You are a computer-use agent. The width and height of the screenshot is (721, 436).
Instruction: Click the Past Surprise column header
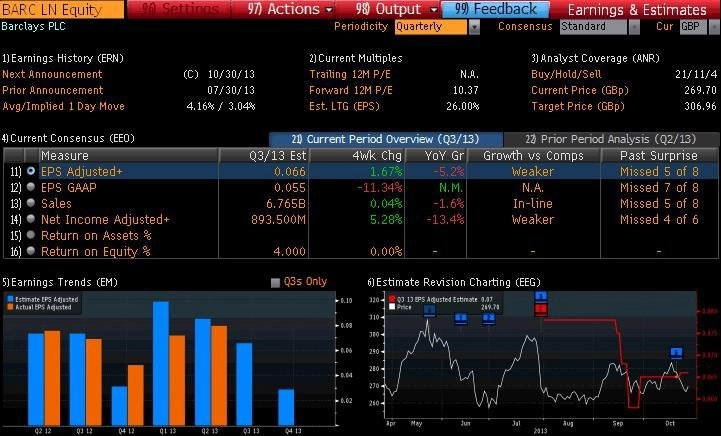tap(659, 155)
